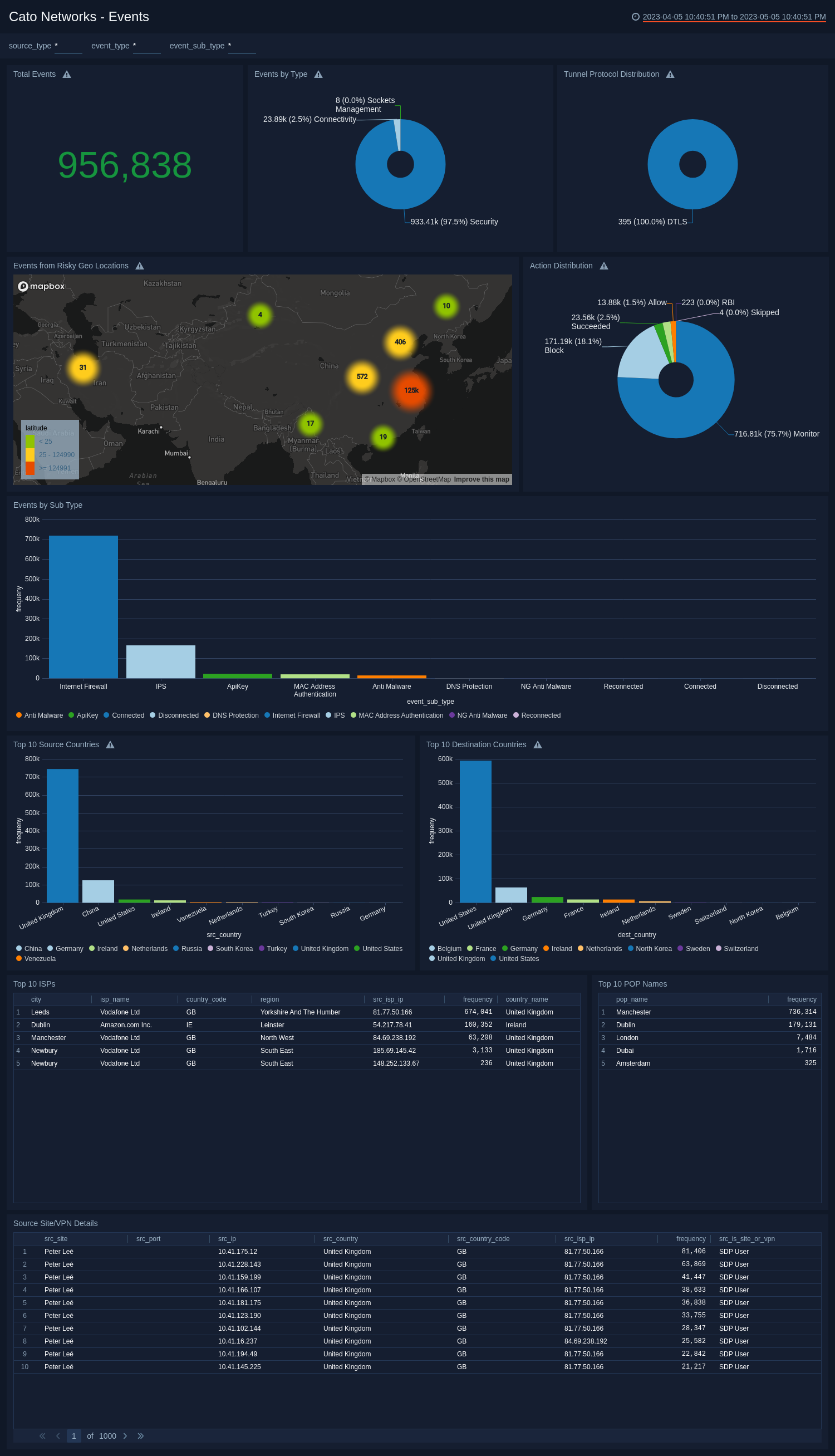Click warning icon beside Top 10 Destination Countries
The width and height of the screenshot is (835, 1456).
(x=537, y=745)
